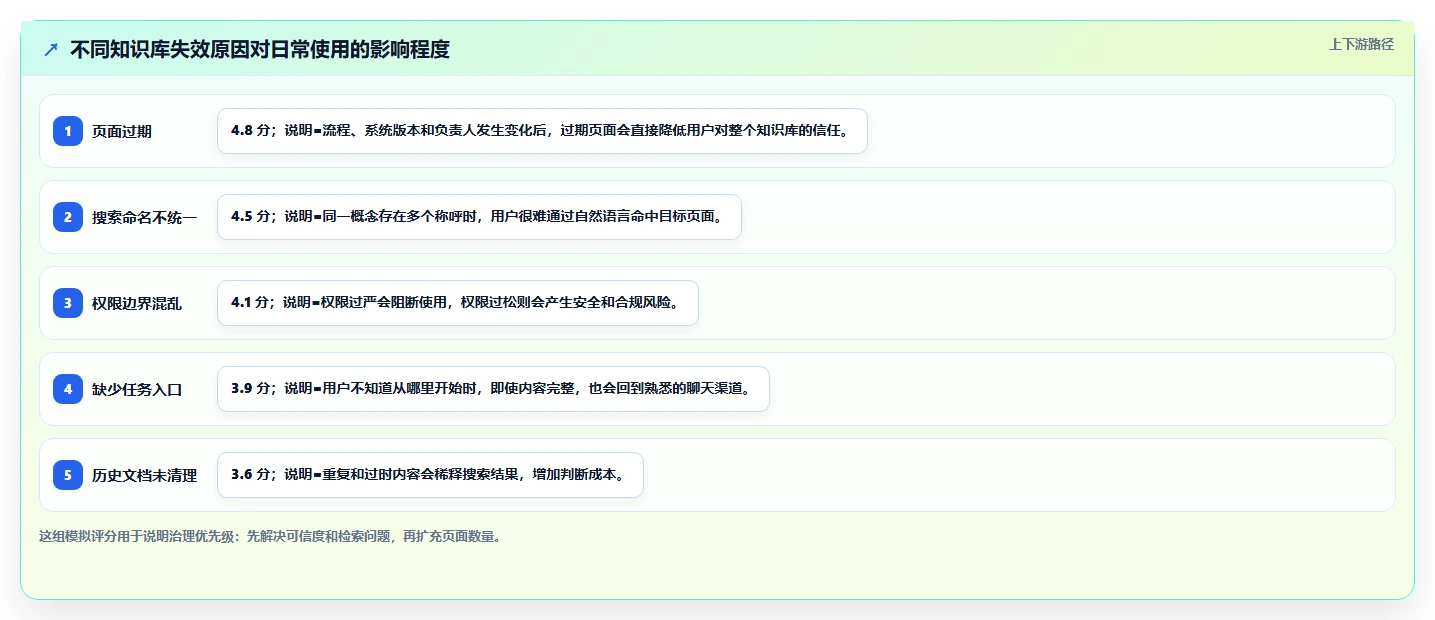Click the arrow icon beside the chart title
This screenshot has width=1435, height=620.
tap(51, 49)
